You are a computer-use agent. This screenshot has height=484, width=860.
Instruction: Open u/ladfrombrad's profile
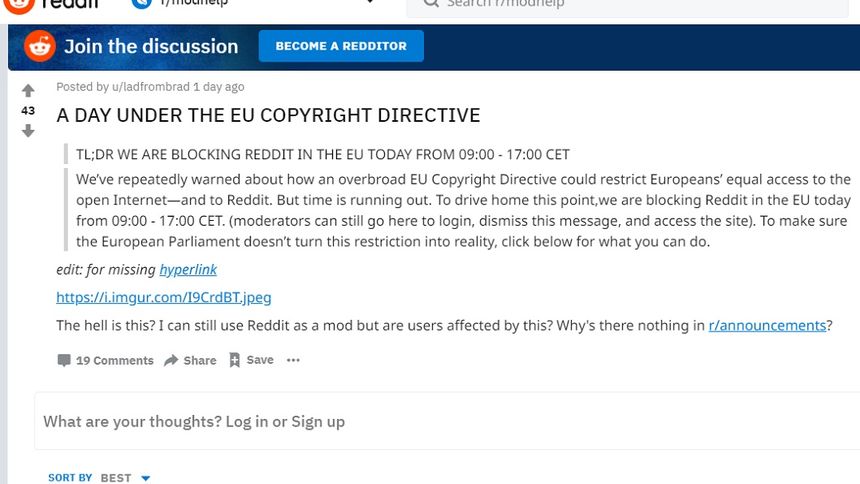click(151, 87)
